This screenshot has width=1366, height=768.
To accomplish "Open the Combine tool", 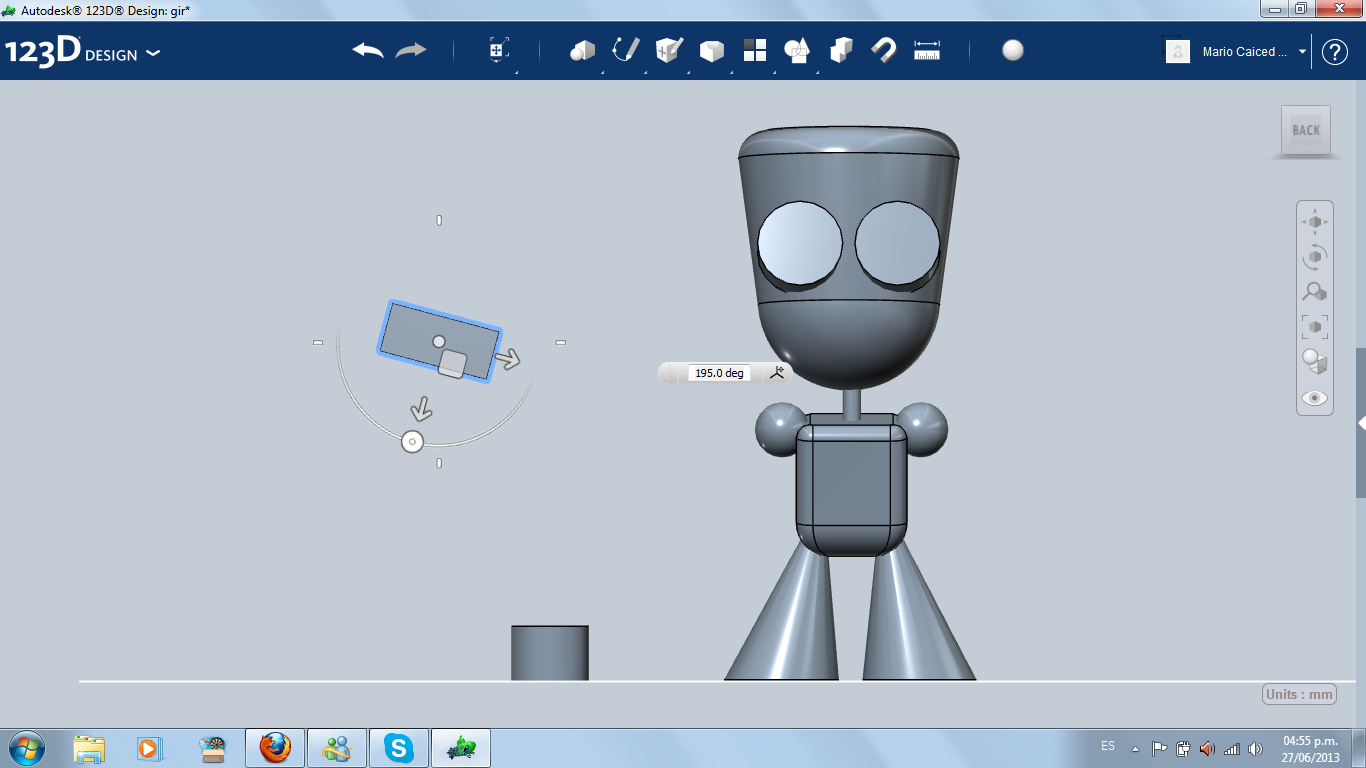I will point(841,50).
